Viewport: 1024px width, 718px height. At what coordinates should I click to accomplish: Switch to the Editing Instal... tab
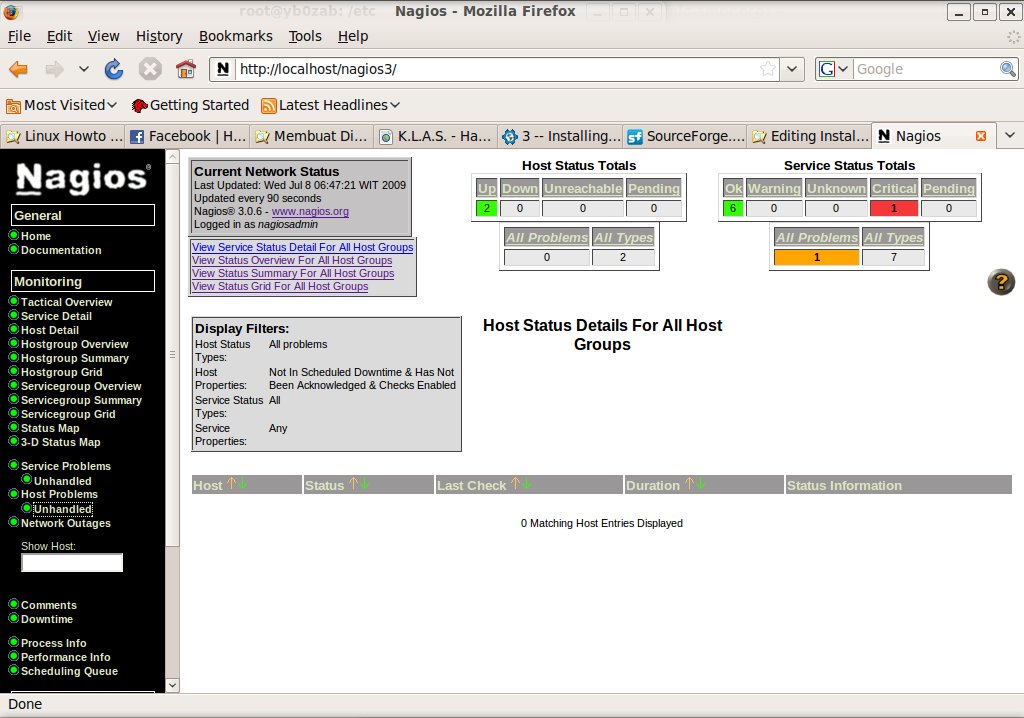pyautogui.click(x=809, y=136)
